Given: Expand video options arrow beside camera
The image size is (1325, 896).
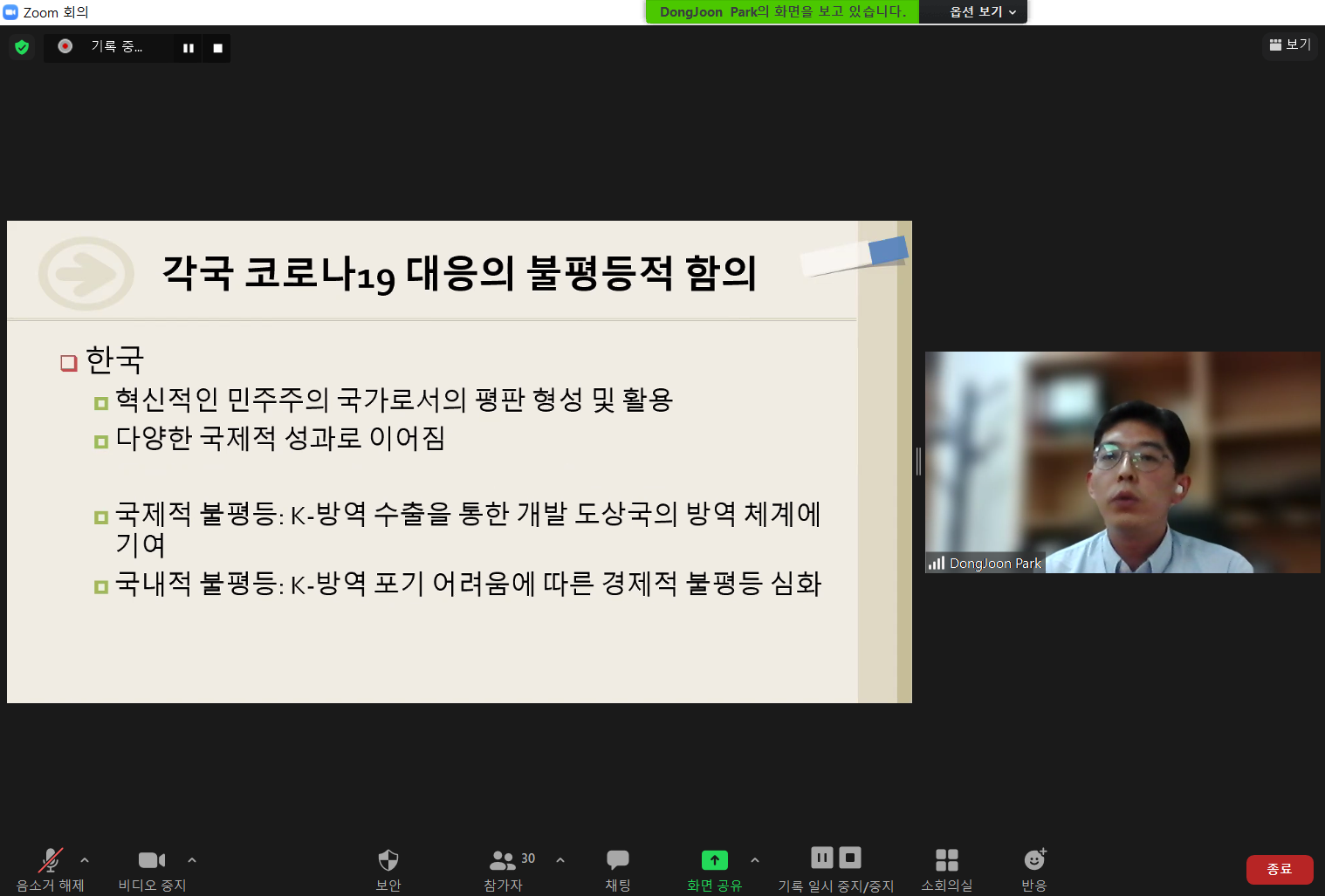Looking at the screenshot, I should 192,860.
